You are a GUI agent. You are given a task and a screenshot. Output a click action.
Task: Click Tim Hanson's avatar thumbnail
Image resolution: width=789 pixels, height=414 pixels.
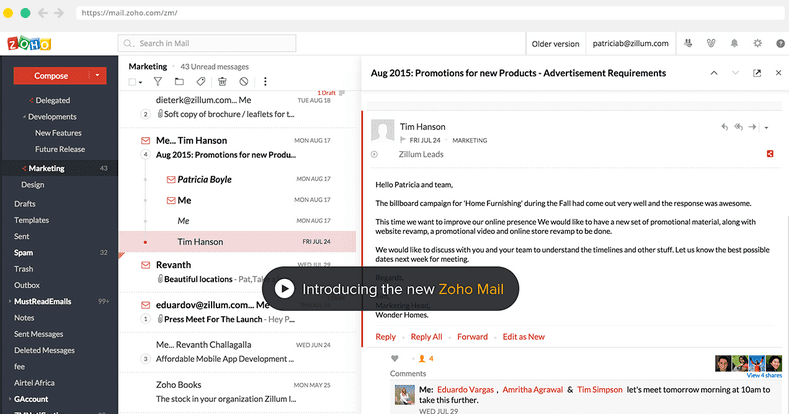[382, 131]
